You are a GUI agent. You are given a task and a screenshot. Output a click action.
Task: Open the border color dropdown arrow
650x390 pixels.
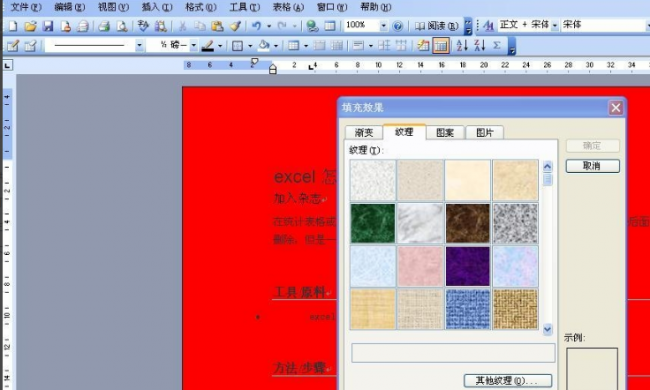point(220,46)
